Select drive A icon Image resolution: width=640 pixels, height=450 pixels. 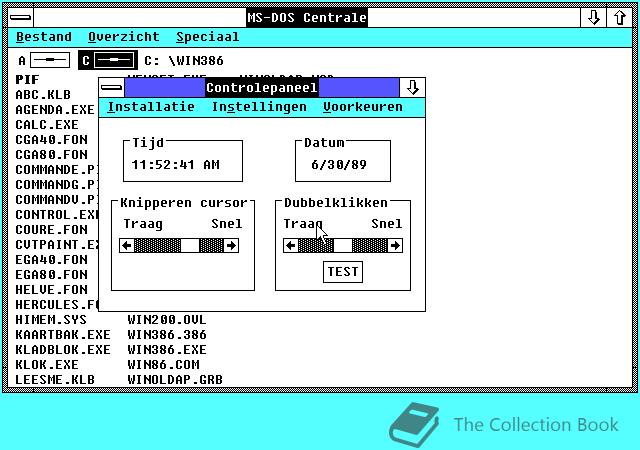pyautogui.click(x=50, y=60)
